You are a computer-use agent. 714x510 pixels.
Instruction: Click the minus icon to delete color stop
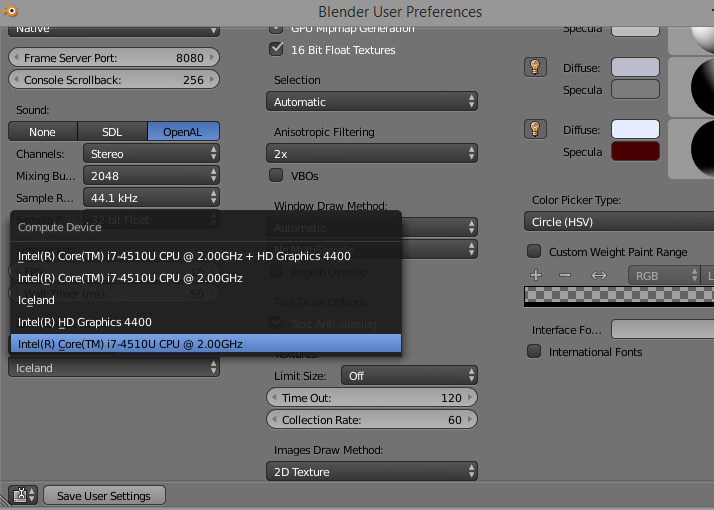coord(565,275)
